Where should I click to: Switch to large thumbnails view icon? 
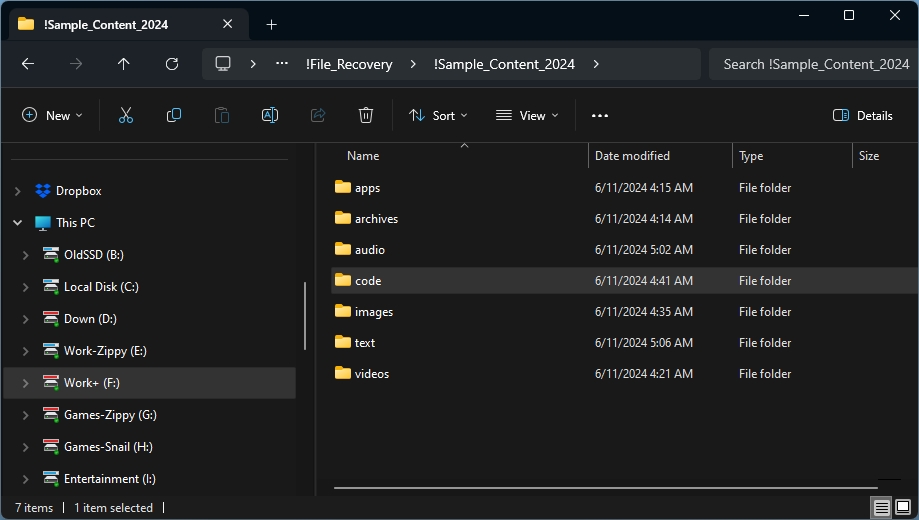[903, 508]
